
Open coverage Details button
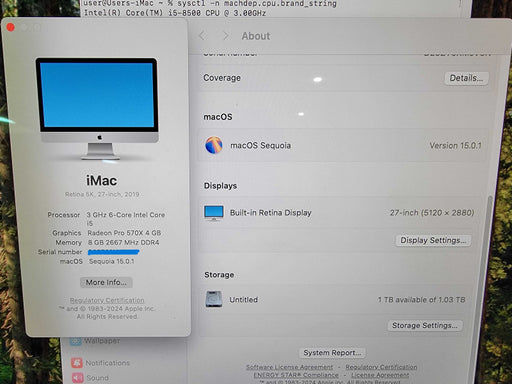point(466,78)
